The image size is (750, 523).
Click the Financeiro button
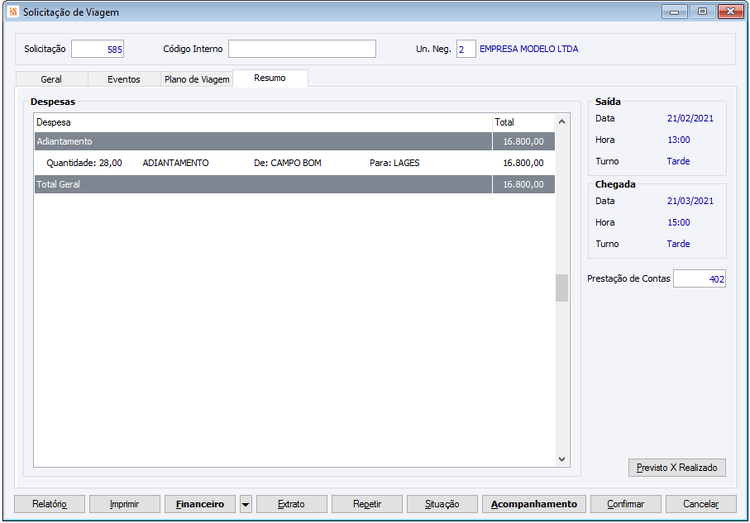(x=200, y=504)
